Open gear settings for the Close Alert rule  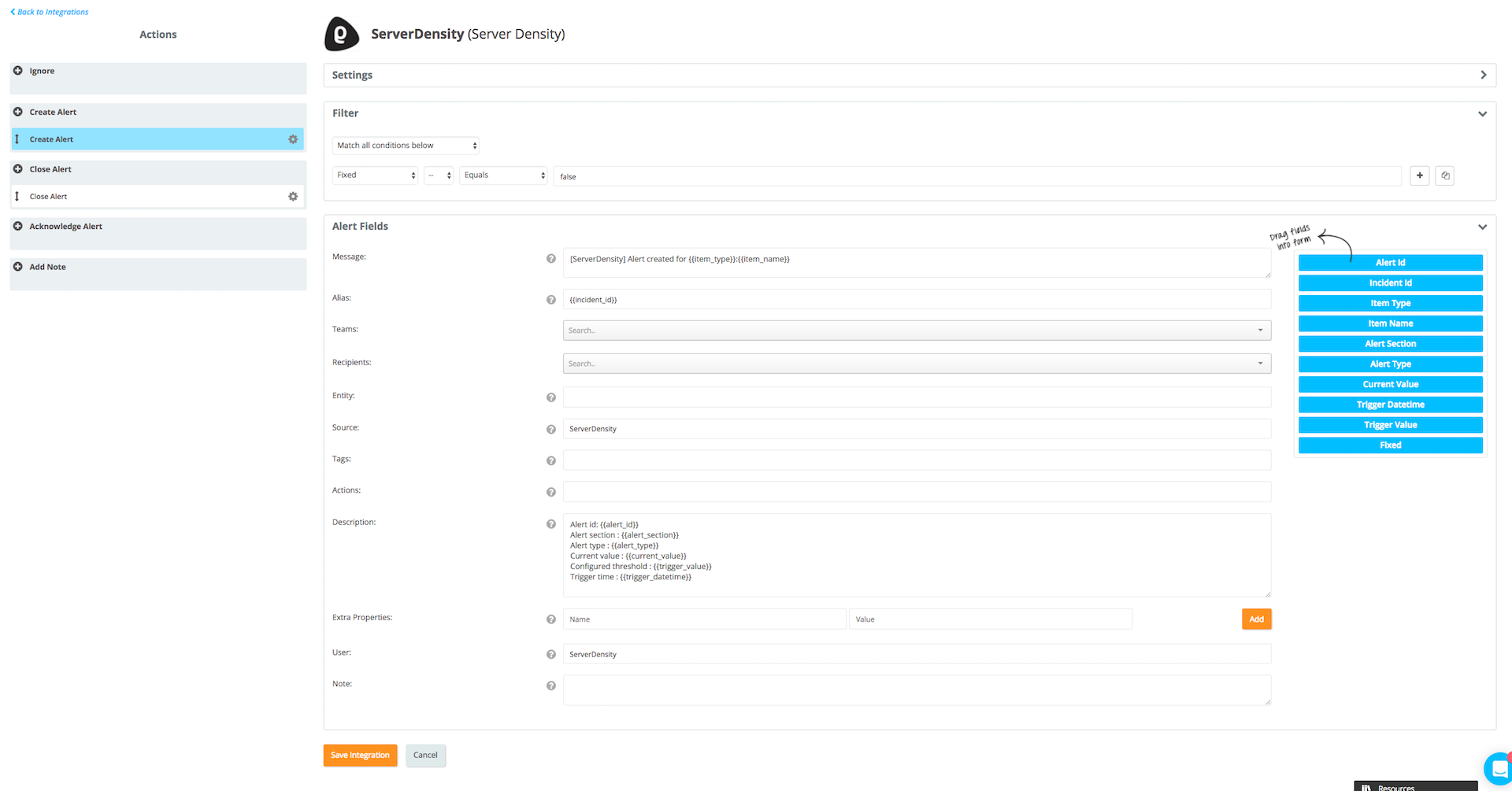tap(293, 197)
